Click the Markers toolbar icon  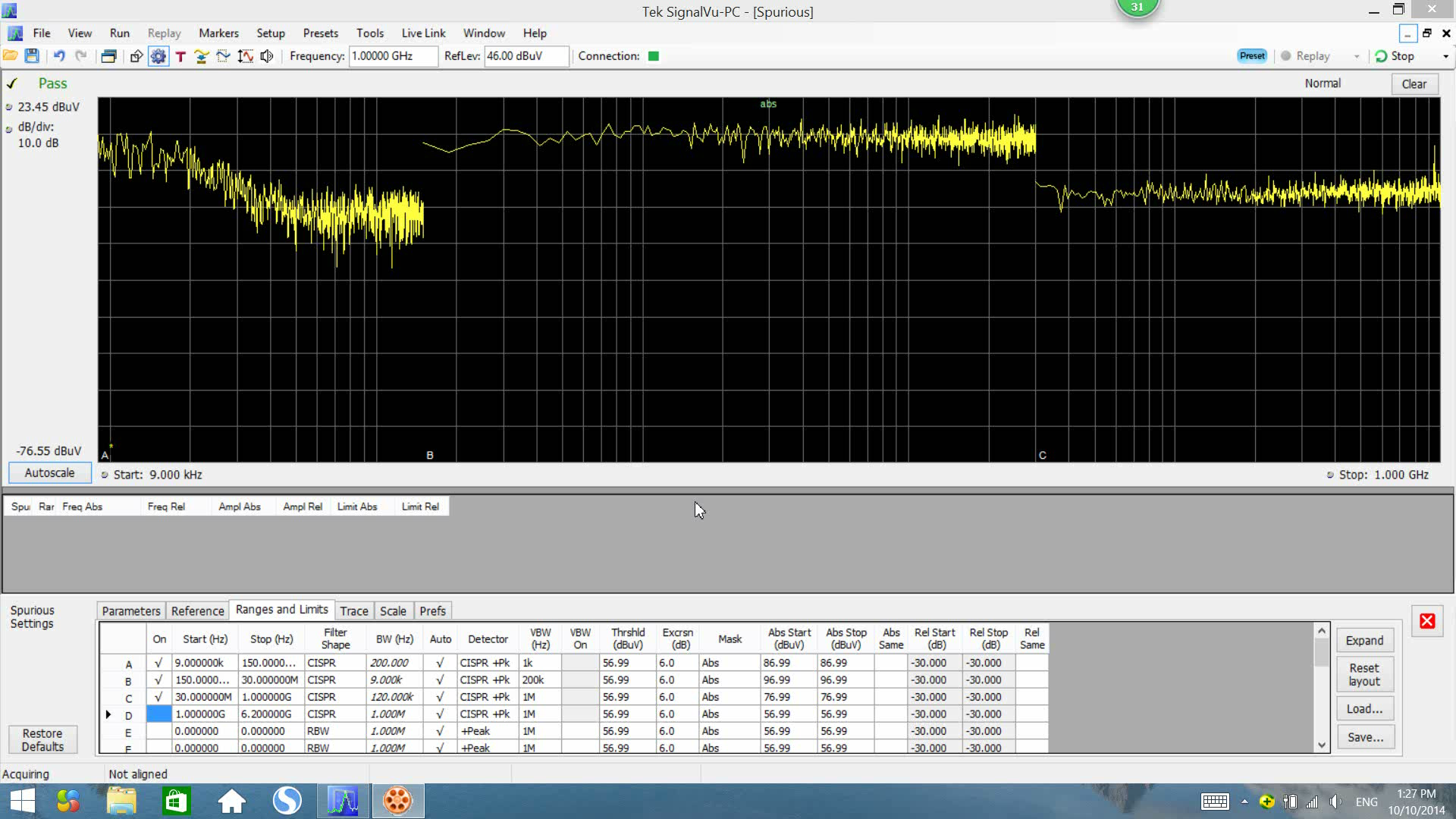point(136,56)
